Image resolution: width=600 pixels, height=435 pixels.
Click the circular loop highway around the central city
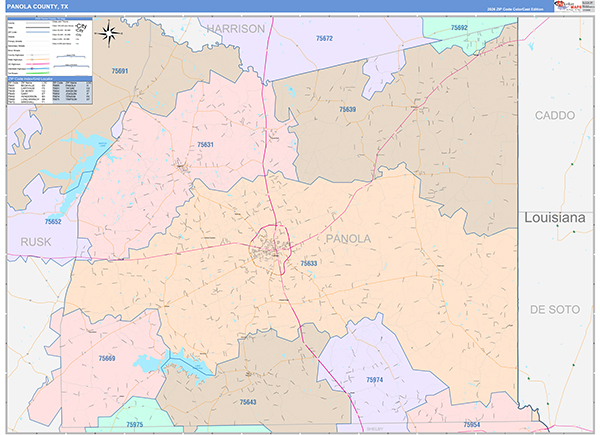click(271, 249)
